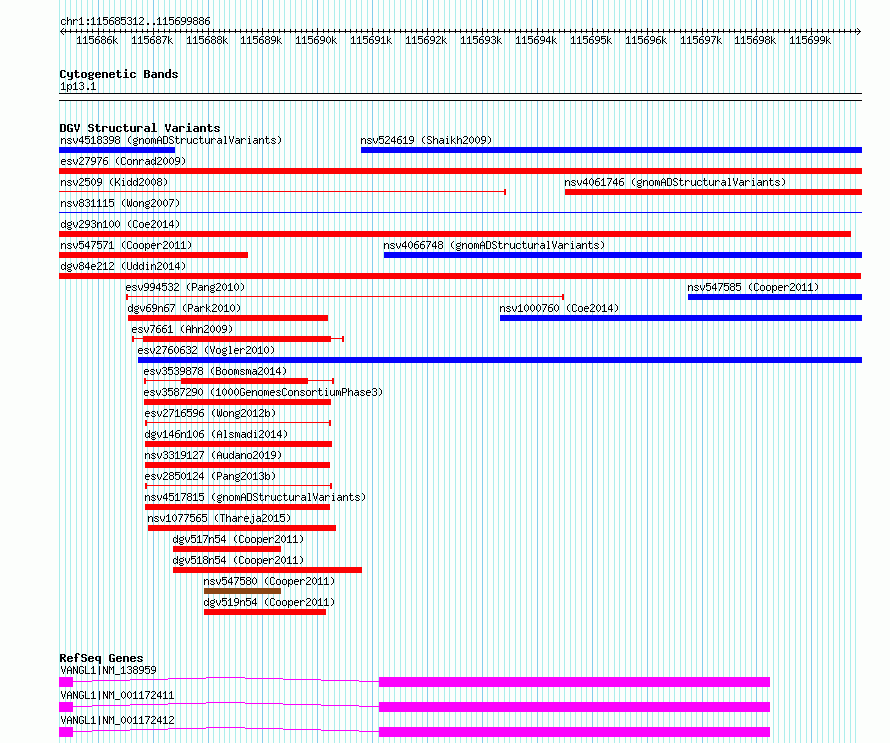This screenshot has height=743, width=890.
Task: Open VANGL1|NM_138959 gene label
Action: (x=108, y=670)
